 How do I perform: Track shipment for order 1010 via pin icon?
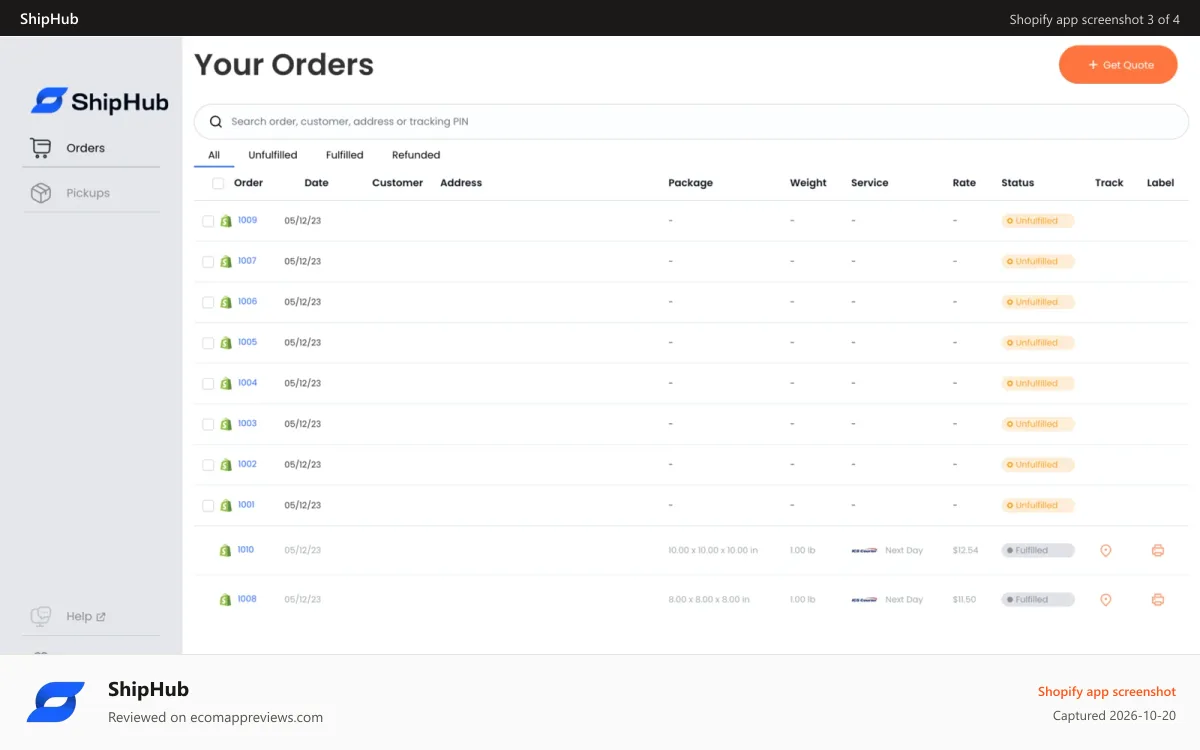pyautogui.click(x=1106, y=550)
